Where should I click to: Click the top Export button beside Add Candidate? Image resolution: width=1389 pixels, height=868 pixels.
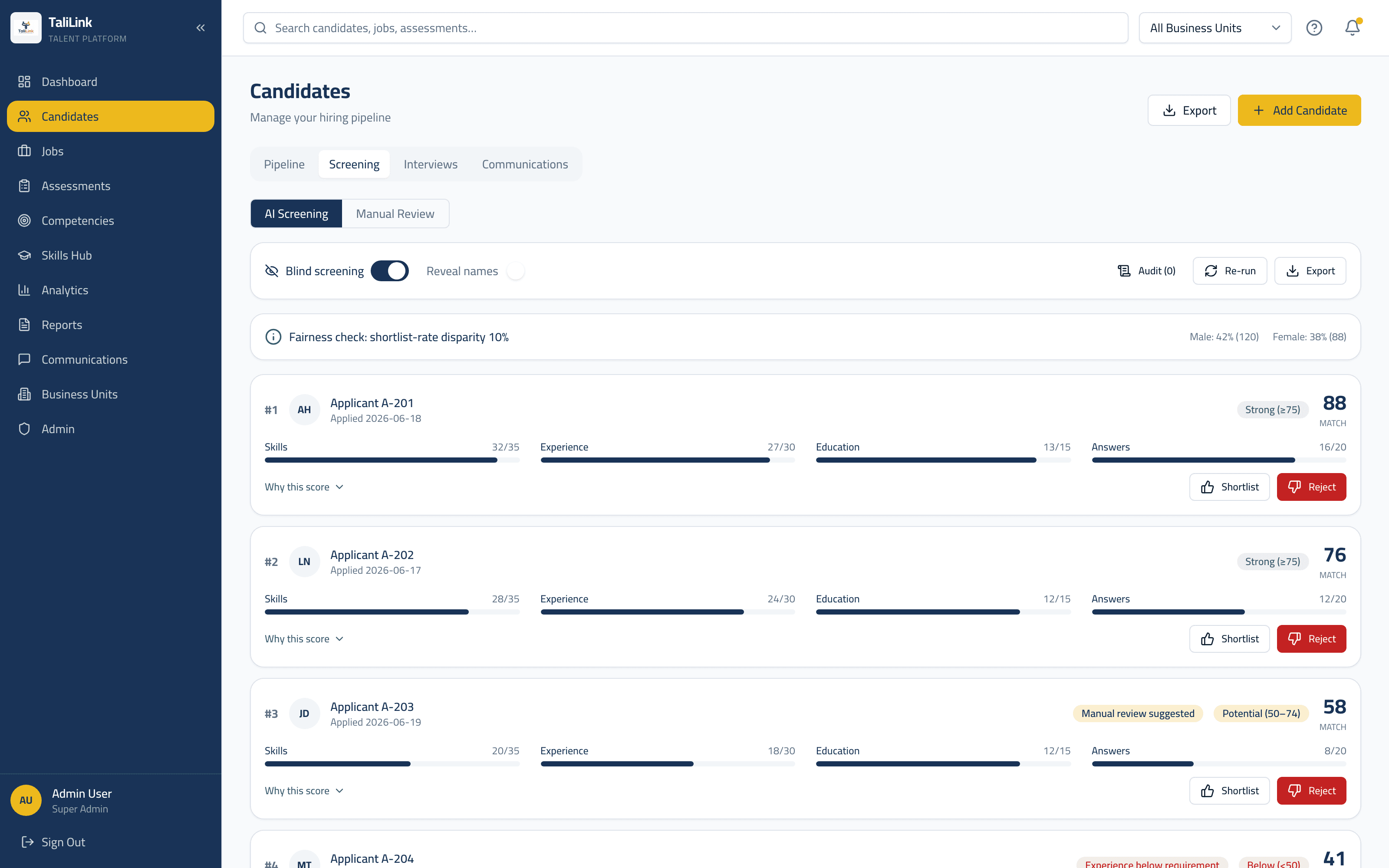(1189, 110)
